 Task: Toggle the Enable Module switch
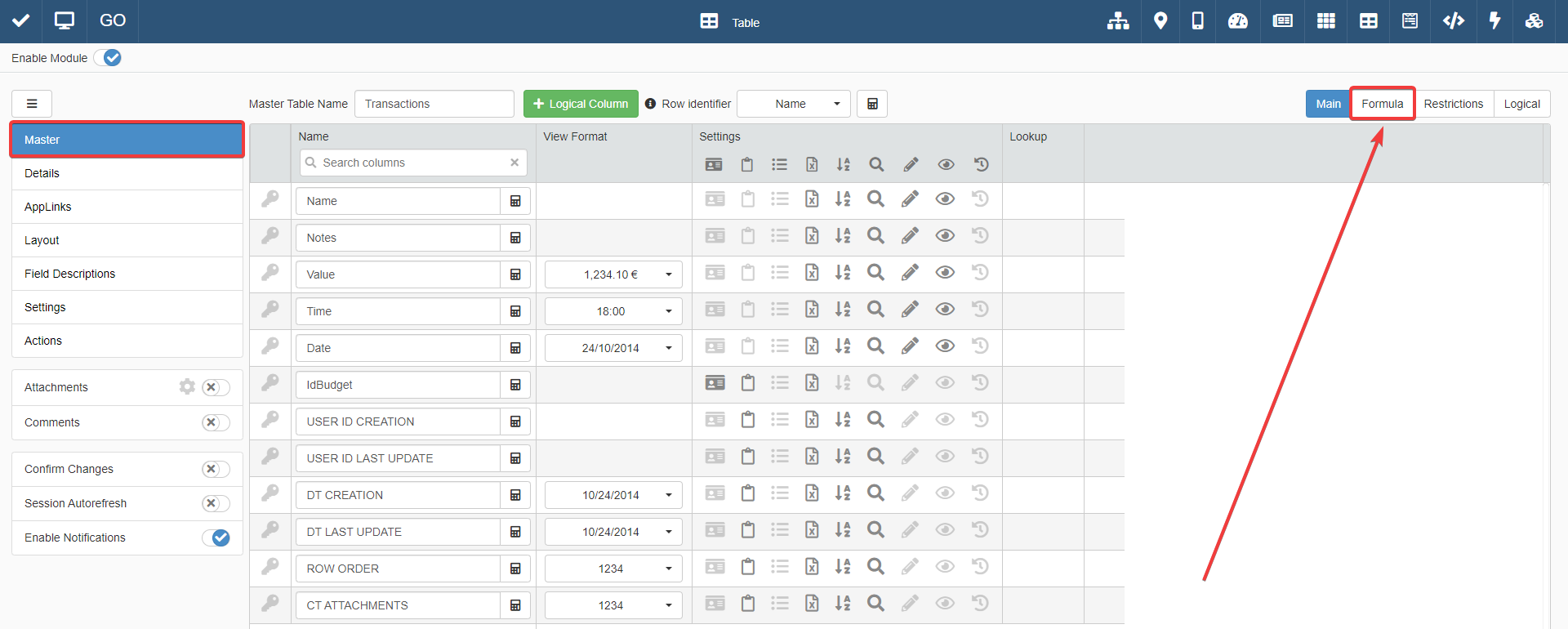coord(108,58)
